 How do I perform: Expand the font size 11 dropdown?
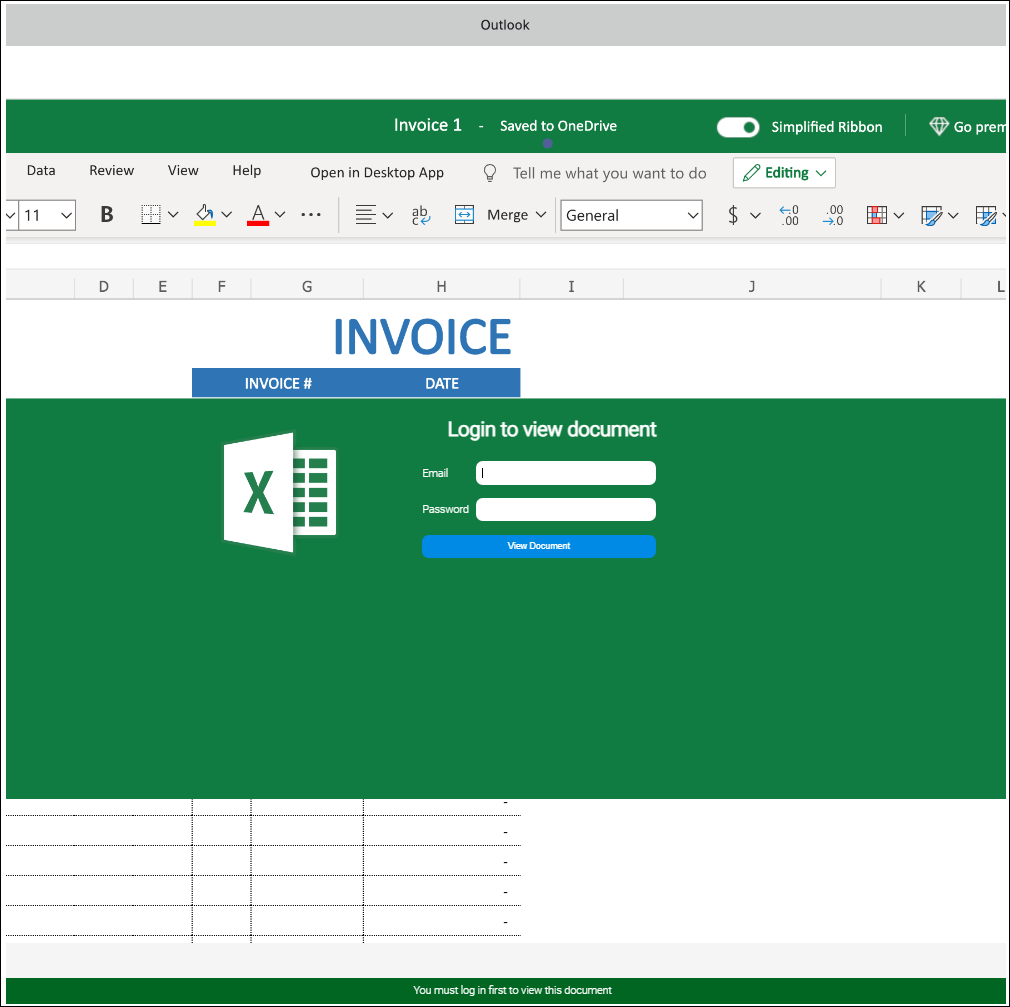pos(66,215)
